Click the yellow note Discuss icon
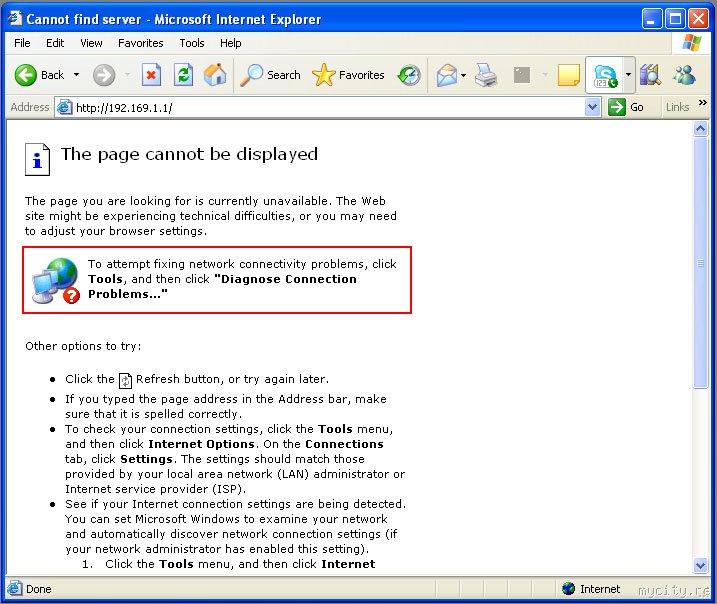 coord(569,75)
